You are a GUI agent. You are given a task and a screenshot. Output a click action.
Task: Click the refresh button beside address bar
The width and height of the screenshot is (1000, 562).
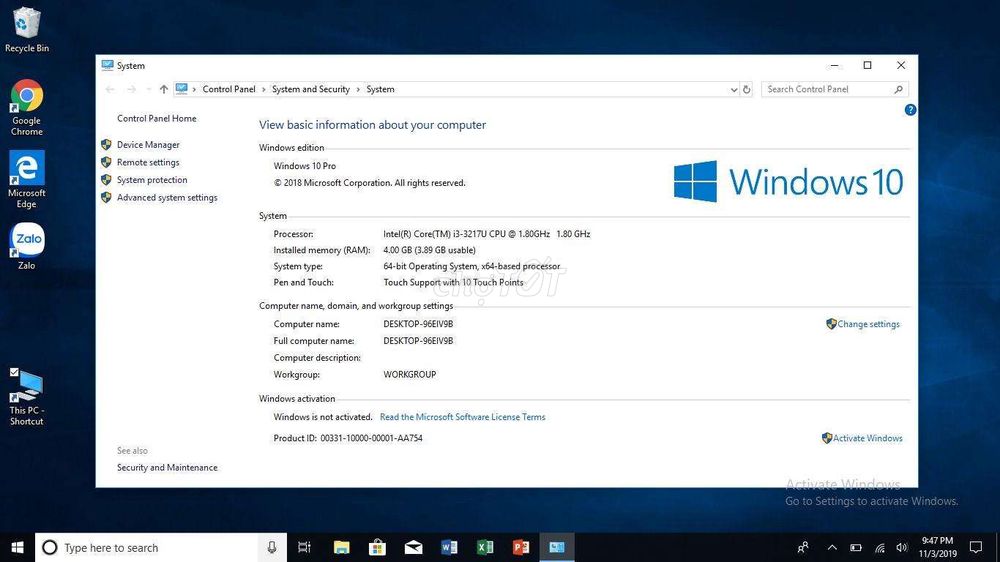coord(747,89)
